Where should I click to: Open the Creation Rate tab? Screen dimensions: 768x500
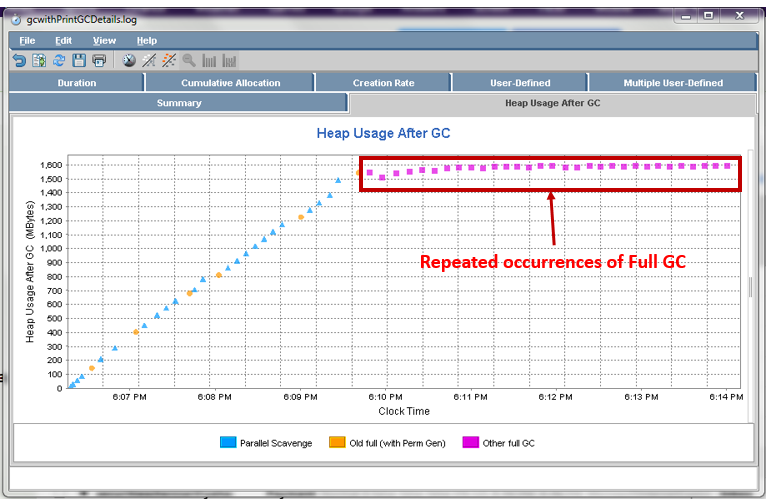click(x=383, y=83)
